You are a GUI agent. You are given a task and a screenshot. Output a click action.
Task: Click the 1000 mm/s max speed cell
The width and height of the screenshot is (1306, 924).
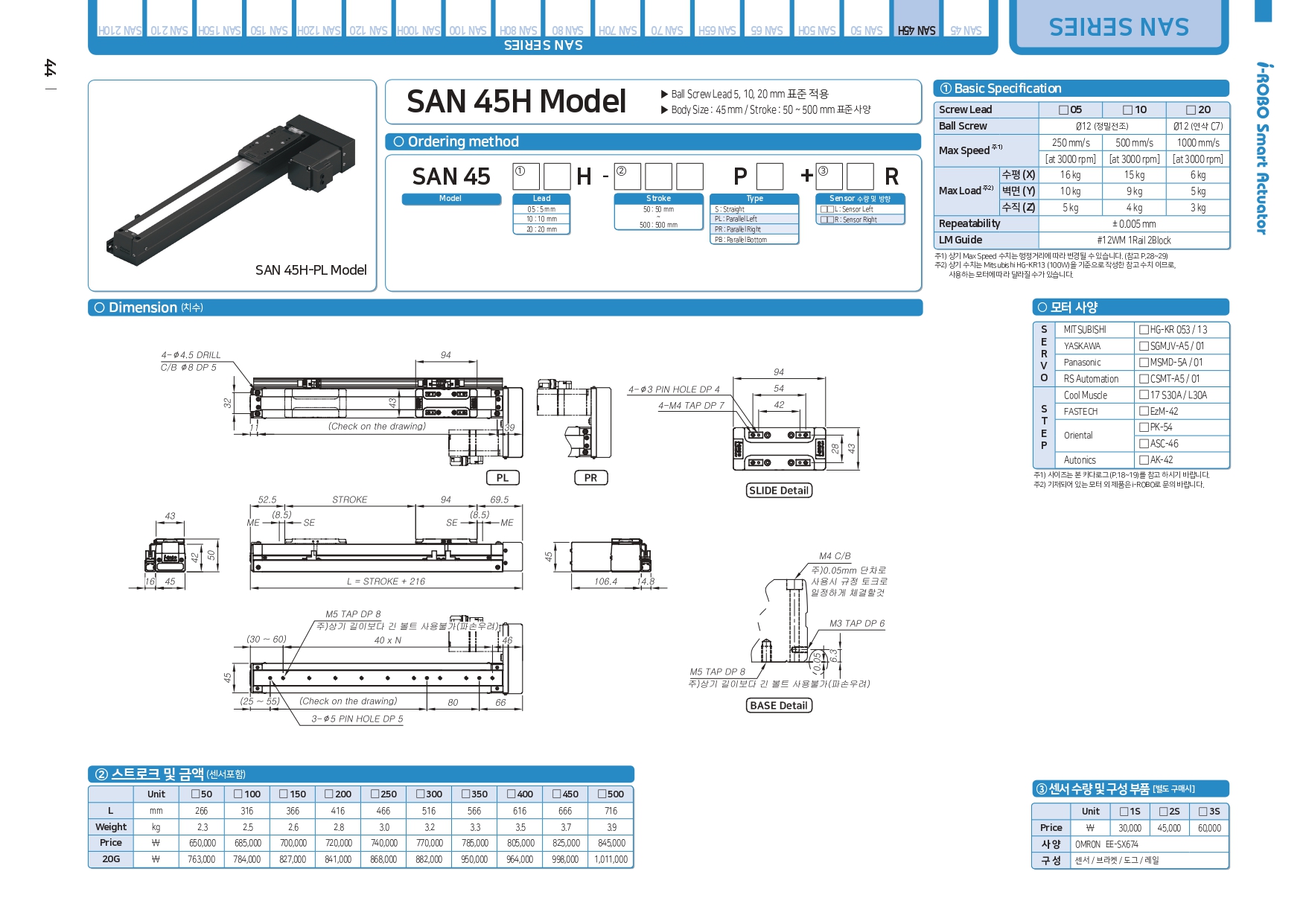coord(1198,142)
